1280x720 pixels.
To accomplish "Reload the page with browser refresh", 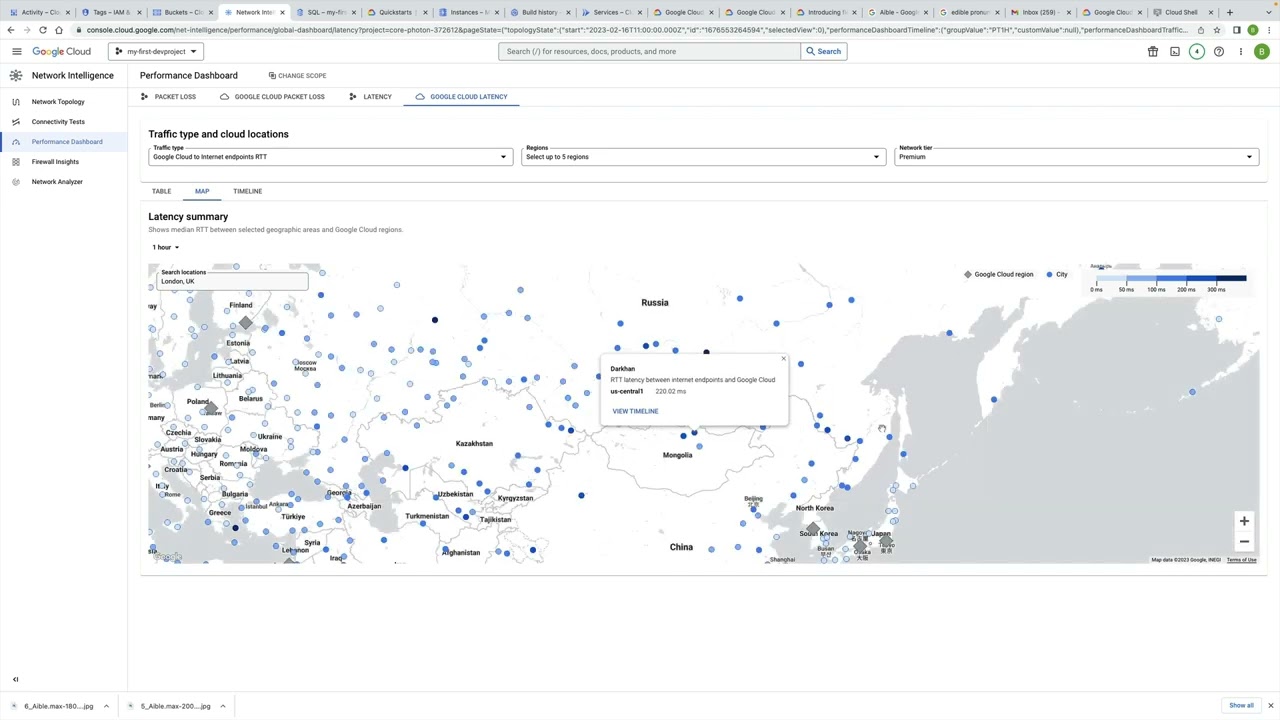I will click(43, 30).
